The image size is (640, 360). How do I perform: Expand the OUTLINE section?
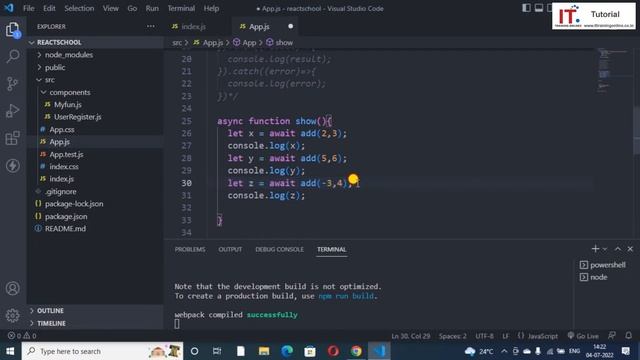(x=95, y=311)
